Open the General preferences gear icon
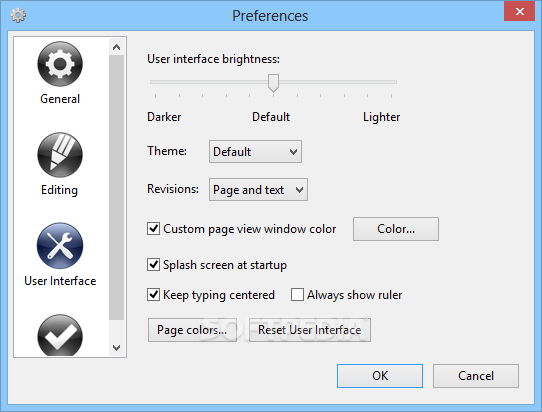 (x=60, y=64)
